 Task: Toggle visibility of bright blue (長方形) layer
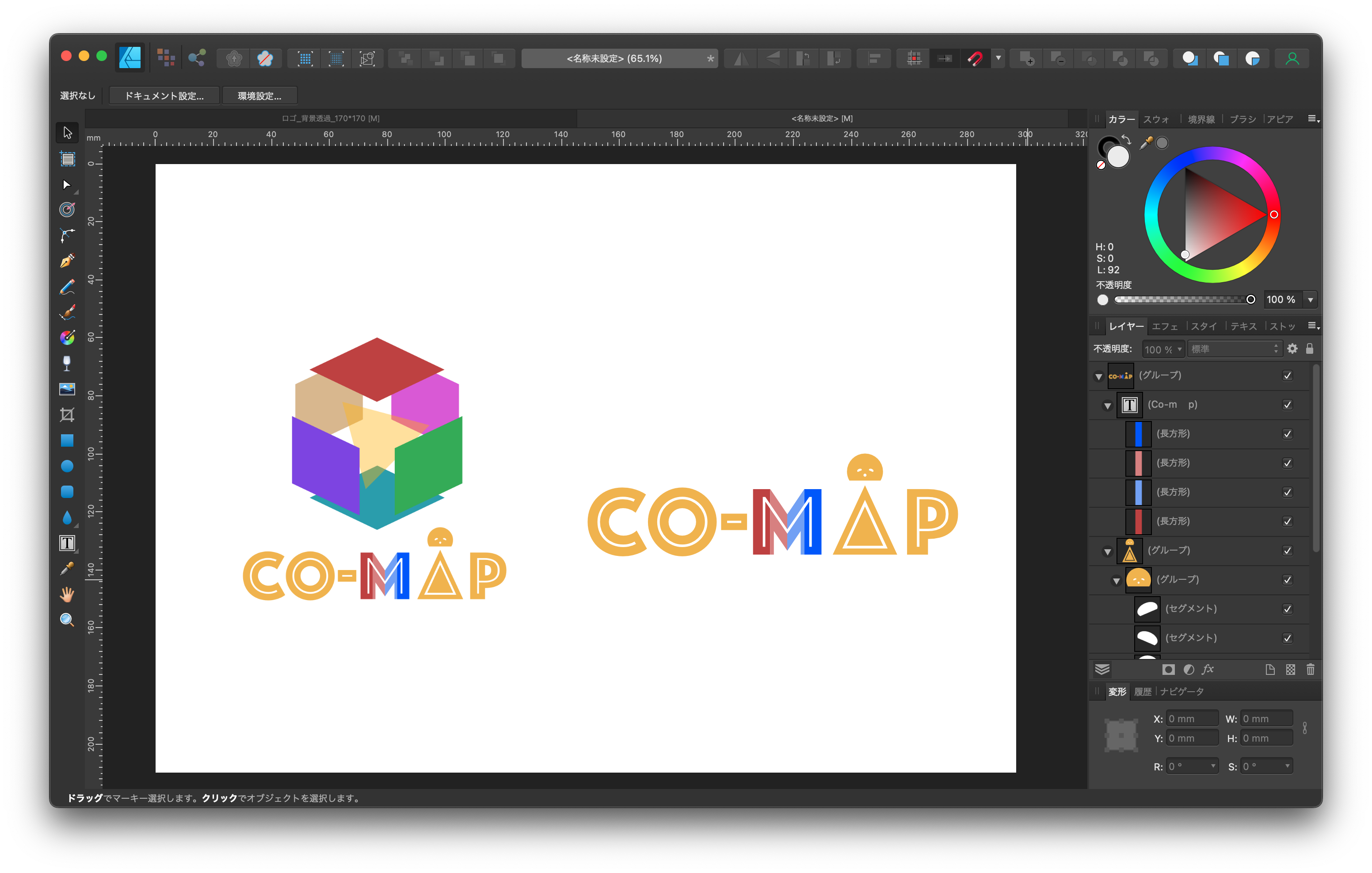(1287, 433)
